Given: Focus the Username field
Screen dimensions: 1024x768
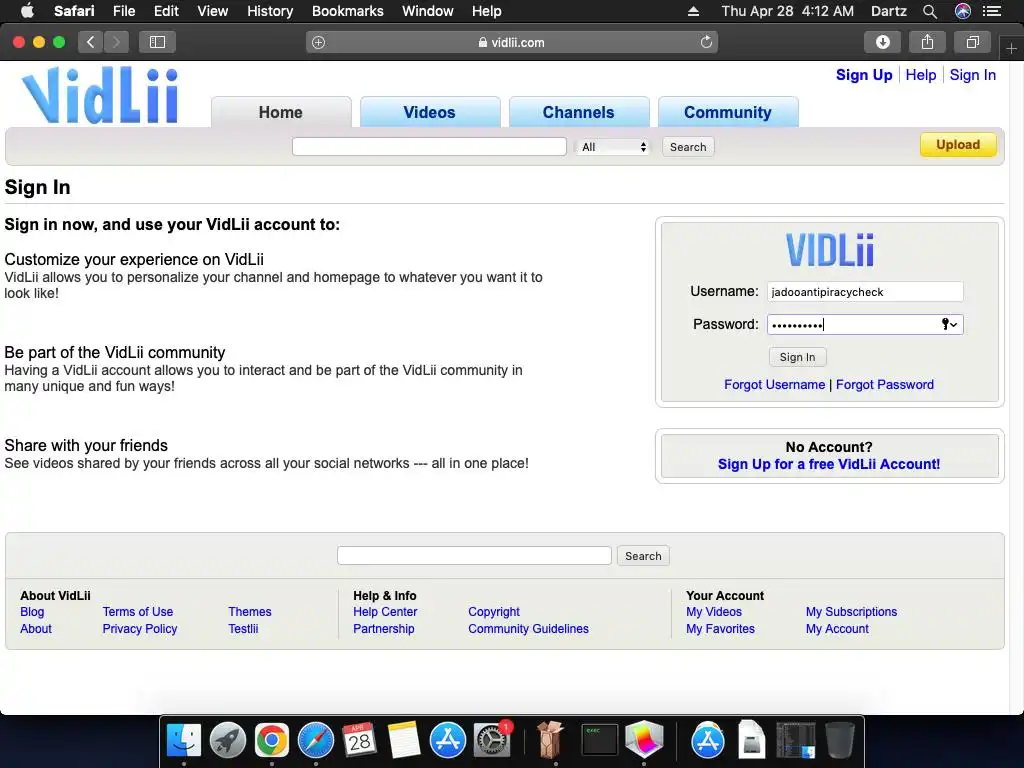Looking at the screenshot, I should click(865, 292).
